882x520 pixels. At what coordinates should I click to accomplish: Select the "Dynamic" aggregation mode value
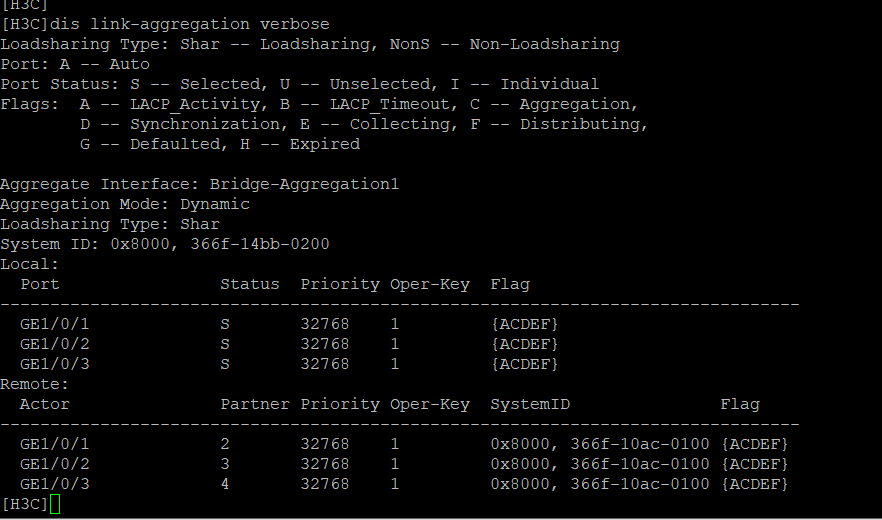point(215,204)
